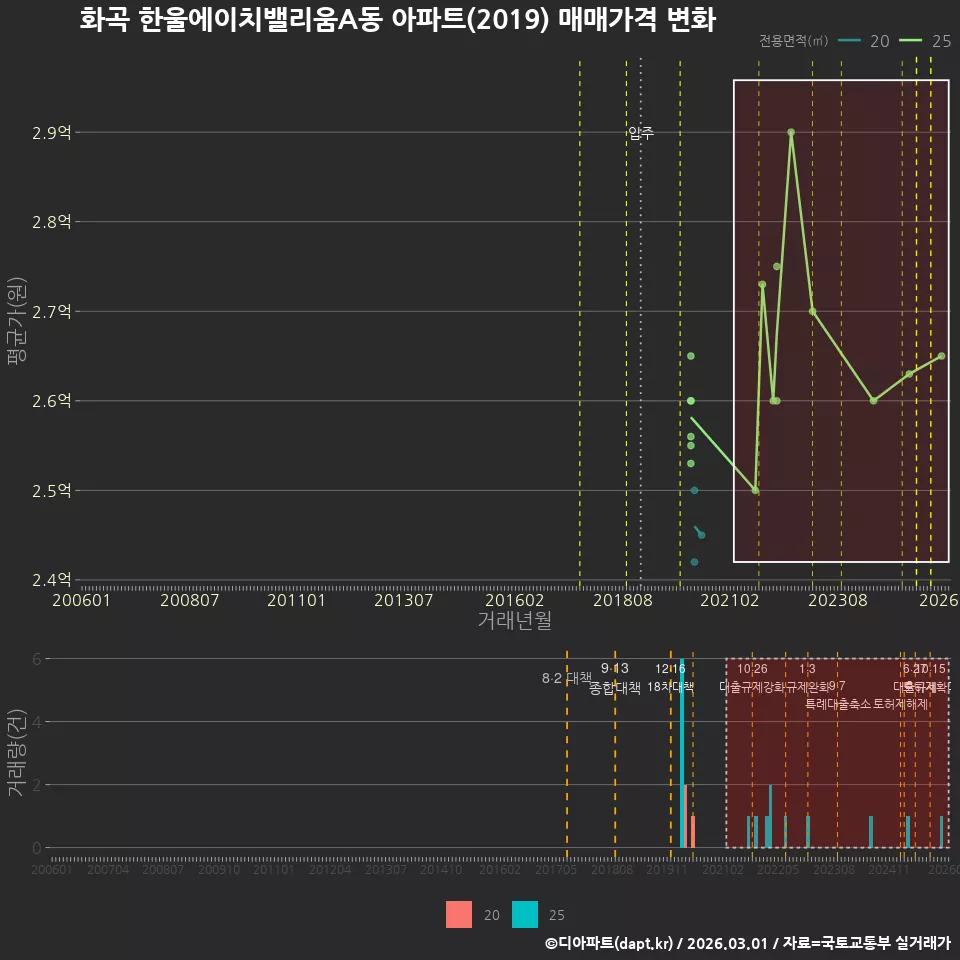Click the 2.6억 y-axis label
The image size is (960, 960).
[x=51, y=402]
